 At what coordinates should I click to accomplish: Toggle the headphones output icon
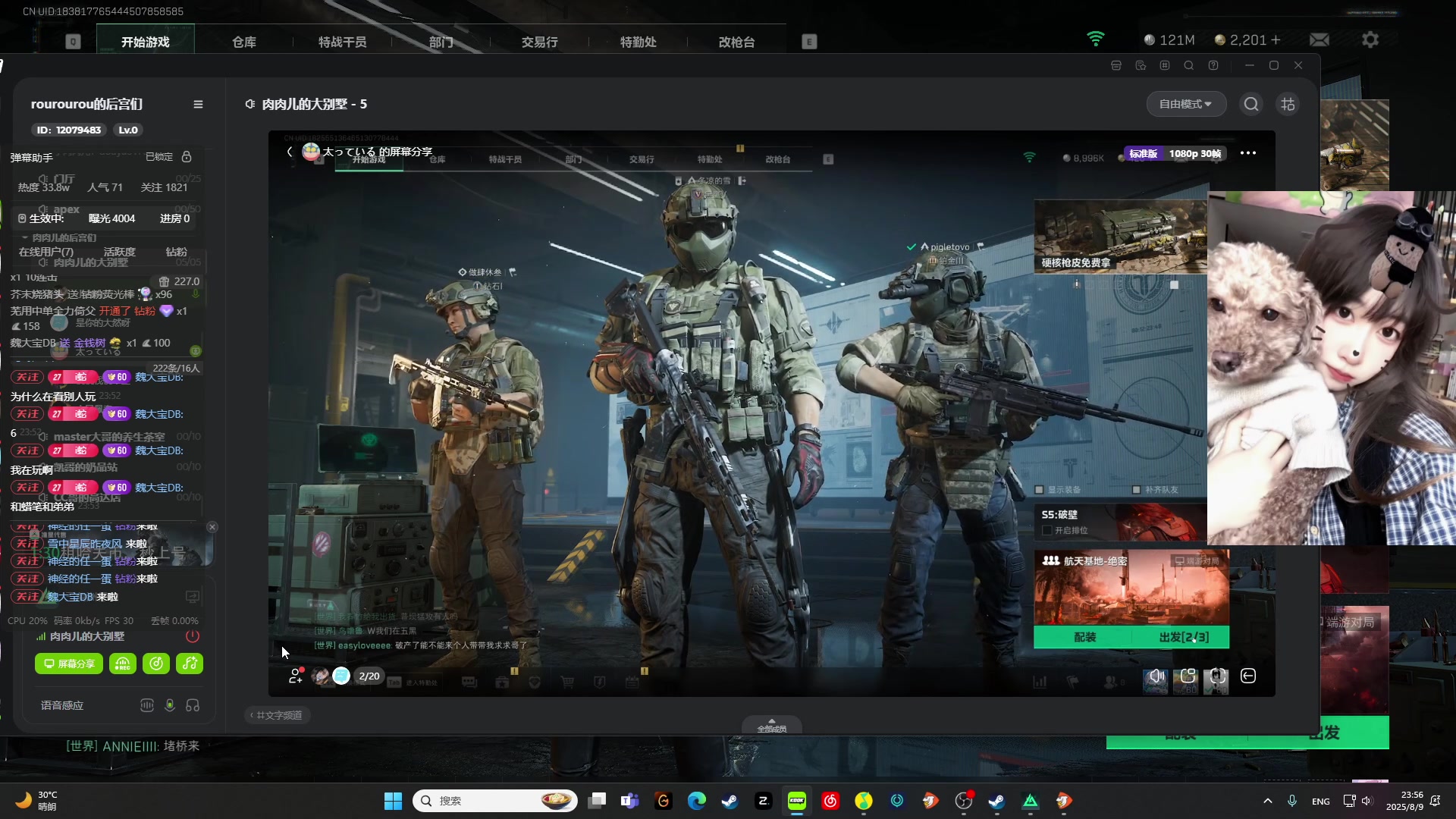pos(193,705)
